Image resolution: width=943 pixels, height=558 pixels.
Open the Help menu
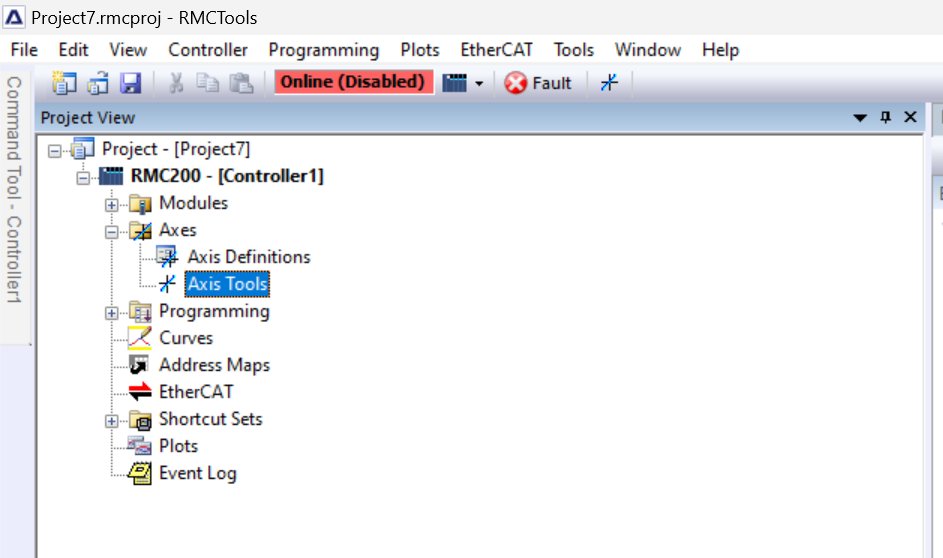tap(720, 50)
